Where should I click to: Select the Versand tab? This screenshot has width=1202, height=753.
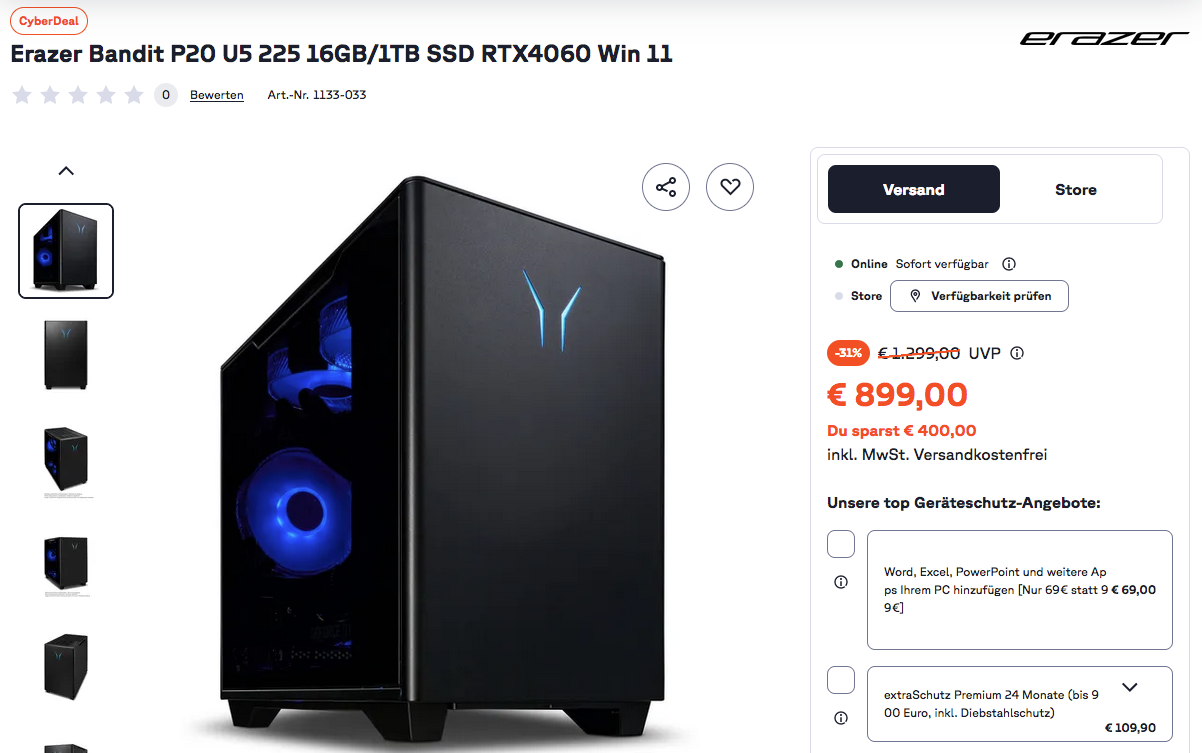(x=913, y=189)
